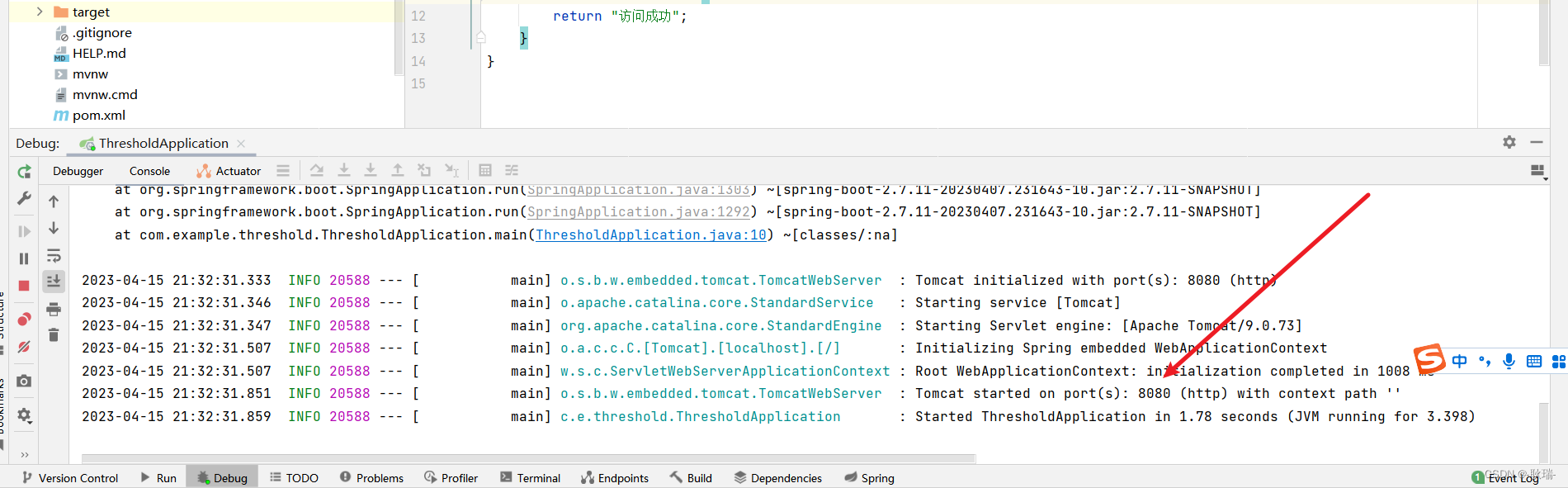Clear all console output with trash icon
The width and height of the screenshot is (1568, 488).
point(54,334)
